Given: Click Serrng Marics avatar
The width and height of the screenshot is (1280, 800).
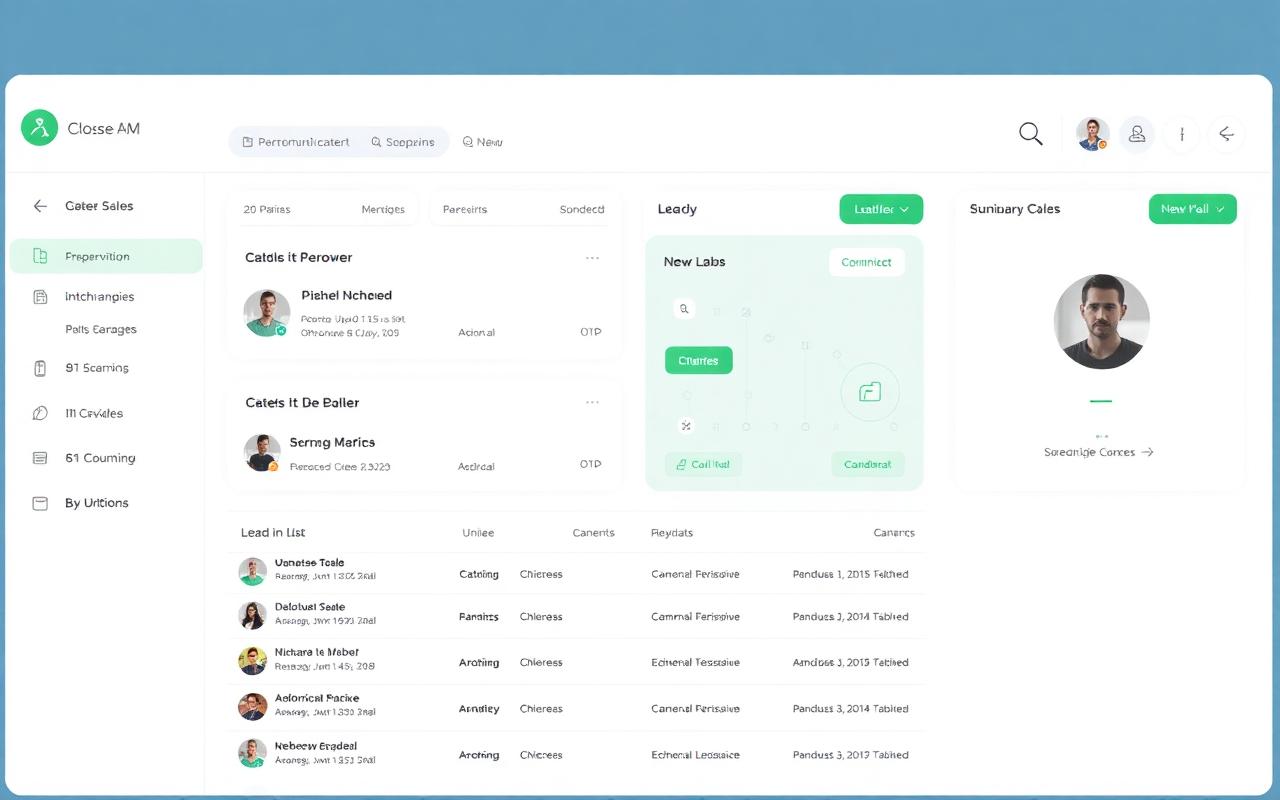Looking at the screenshot, I should coord(262,453).
